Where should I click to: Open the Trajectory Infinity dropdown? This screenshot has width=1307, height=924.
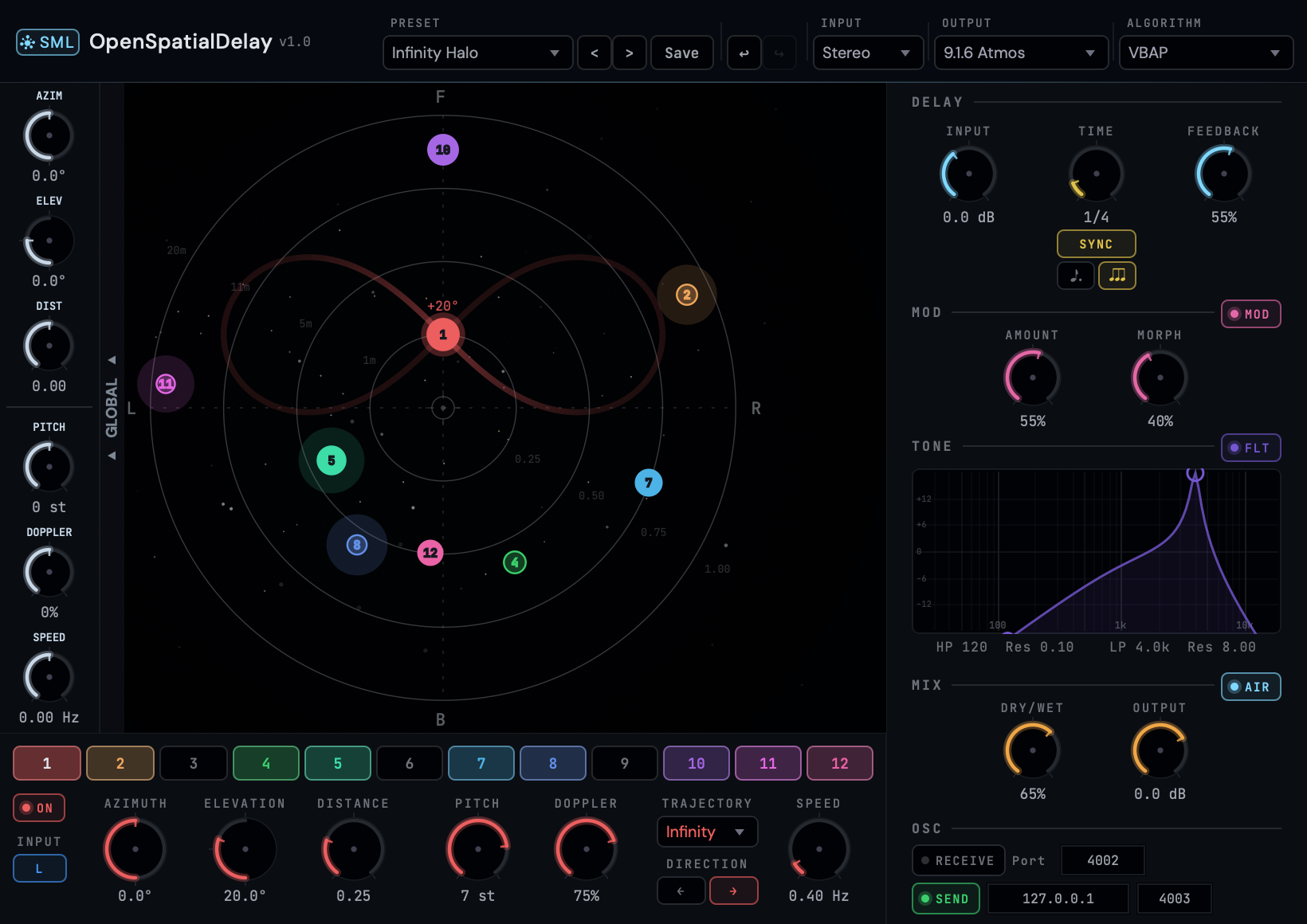point(708,832)
